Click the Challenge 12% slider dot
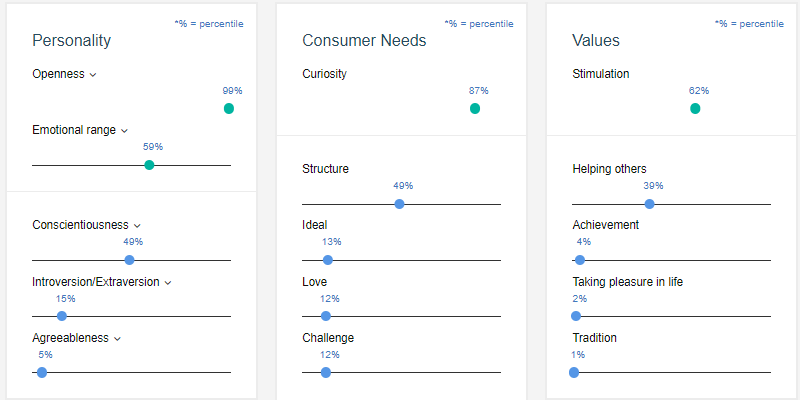Screen dimensions: 800x400 coord(326,372)
